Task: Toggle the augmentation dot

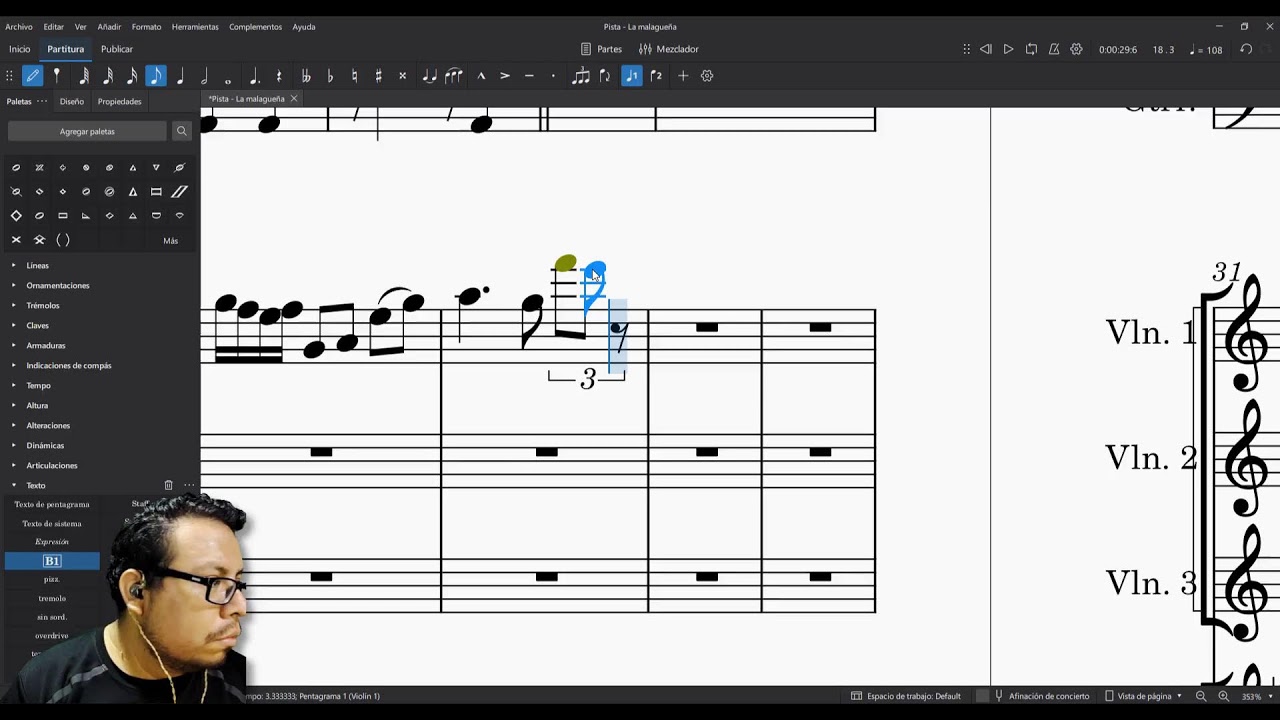Action: pyautogui.click(x=254, y=76)
